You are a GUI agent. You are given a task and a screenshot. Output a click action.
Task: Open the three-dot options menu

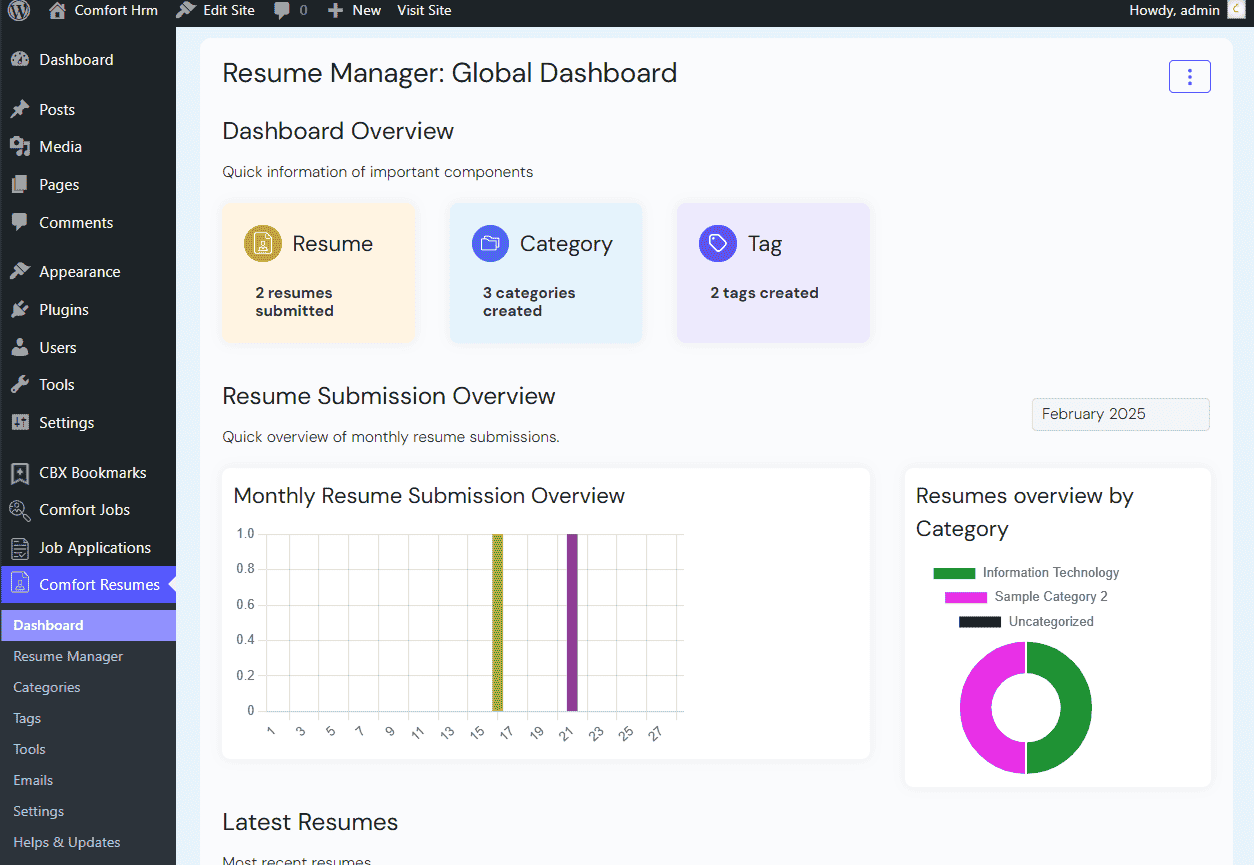coord(1189,77)
